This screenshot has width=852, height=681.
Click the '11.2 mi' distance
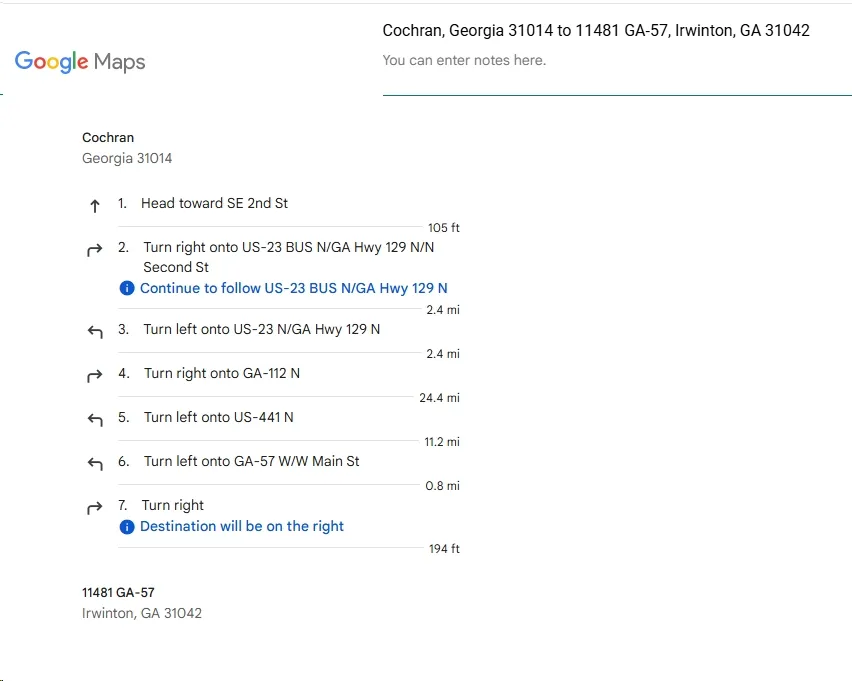click(442, 442)
